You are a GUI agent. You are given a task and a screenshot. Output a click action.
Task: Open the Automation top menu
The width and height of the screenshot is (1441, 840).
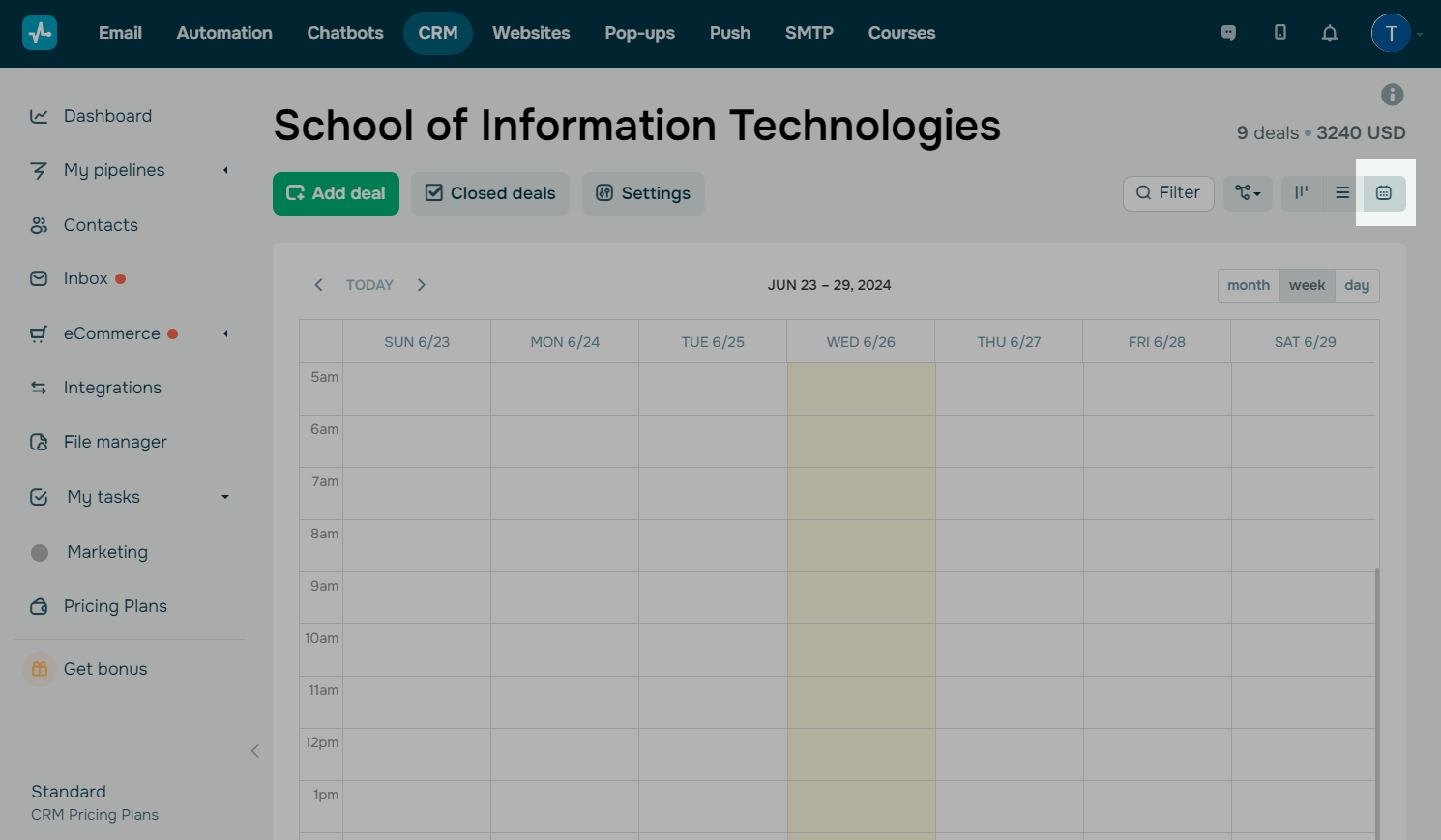click(x=224, y=33)
